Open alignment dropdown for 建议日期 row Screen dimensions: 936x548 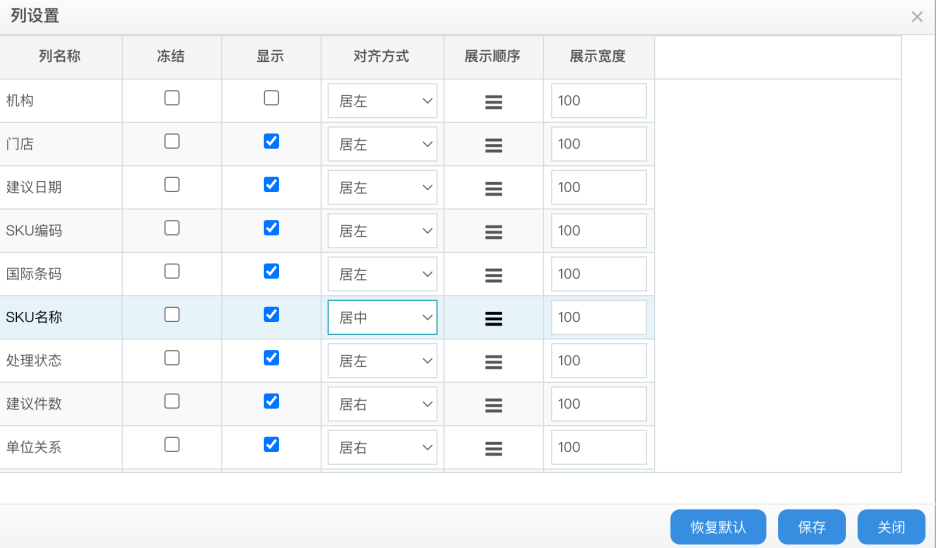point(382,187)
